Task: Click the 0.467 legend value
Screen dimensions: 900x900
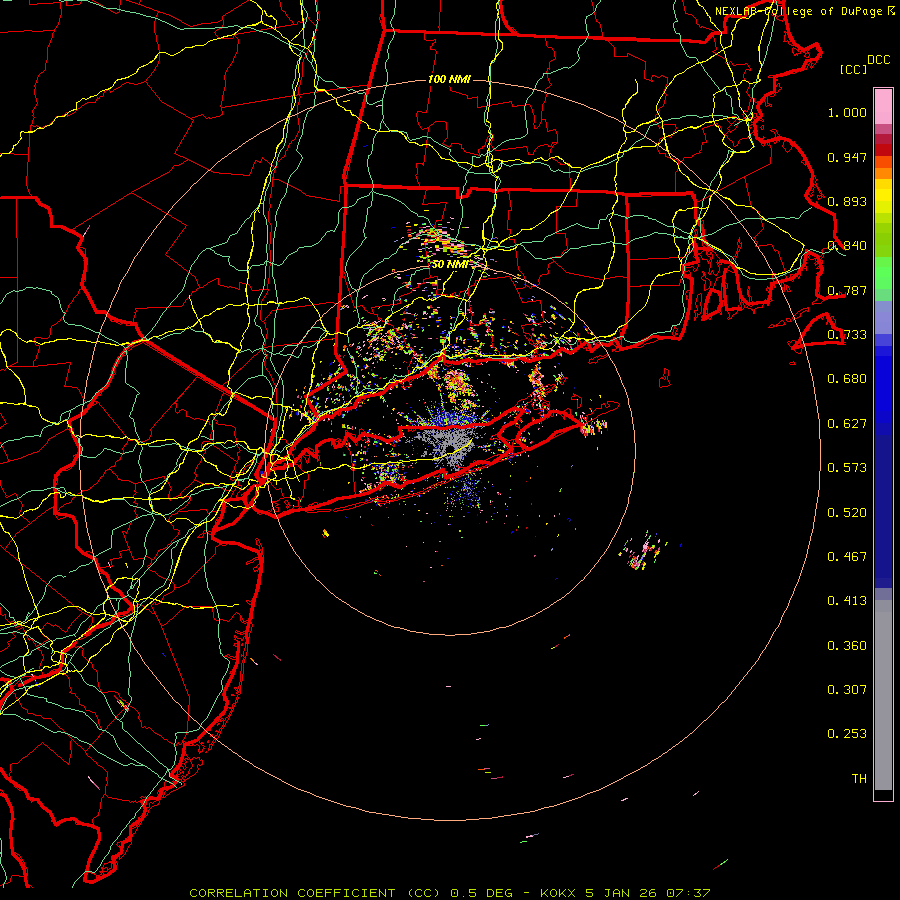Action: pos(847,557)
